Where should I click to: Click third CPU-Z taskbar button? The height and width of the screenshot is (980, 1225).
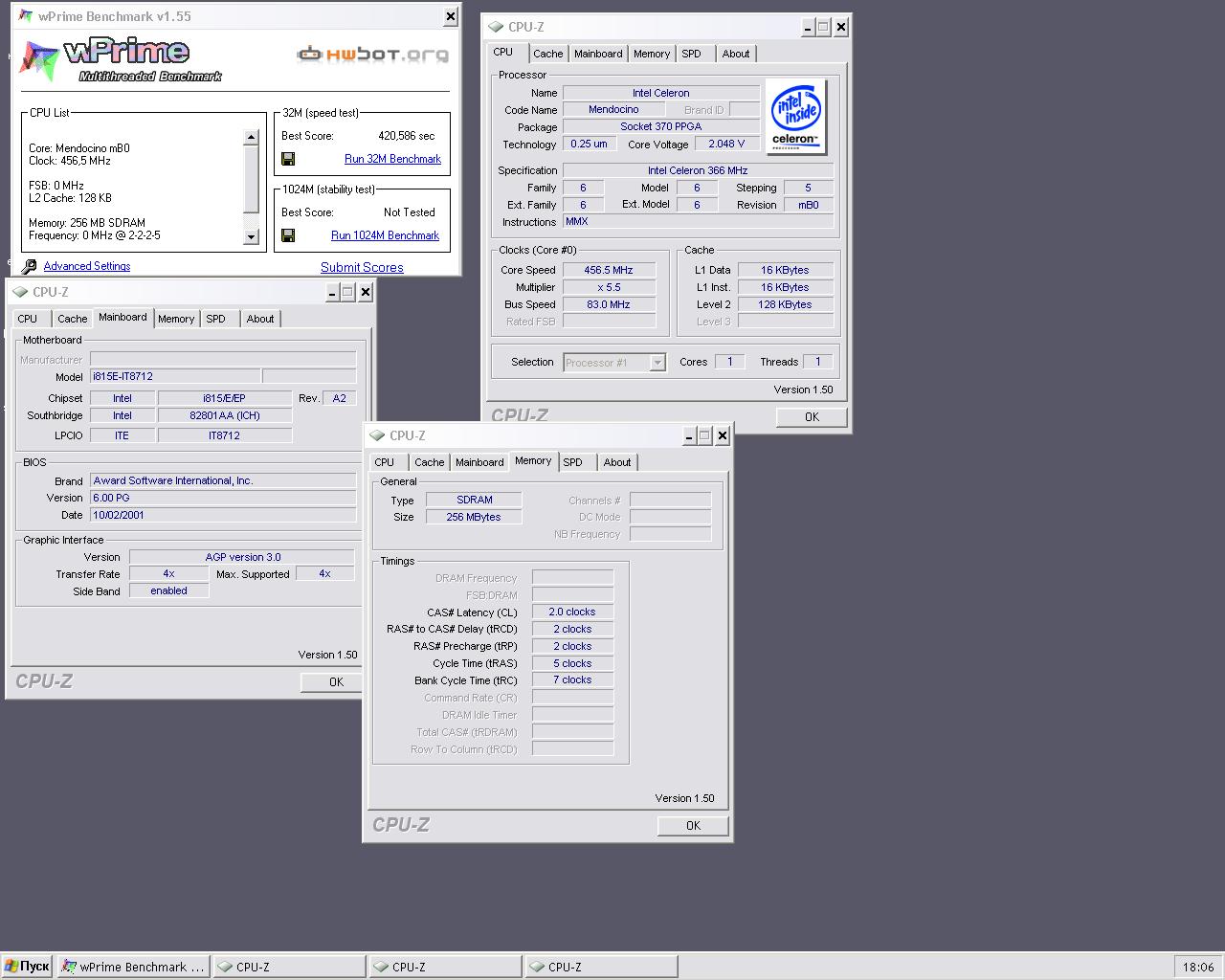(601, 967)
